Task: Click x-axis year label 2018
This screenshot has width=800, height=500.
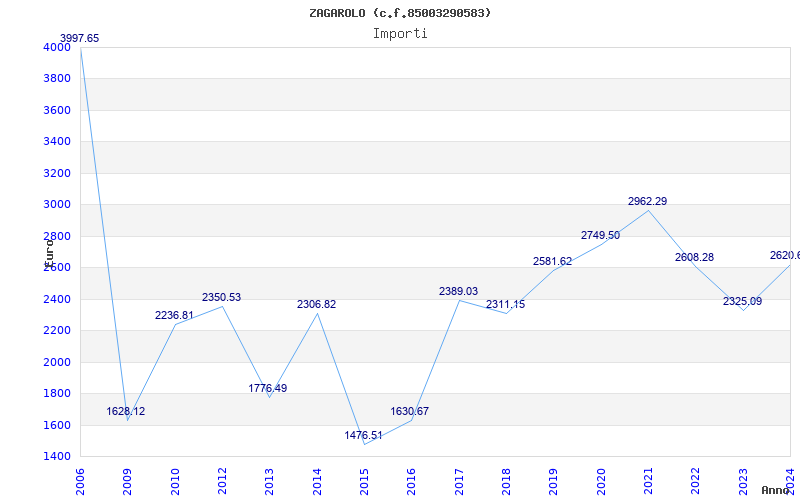Action: coord(507,481)
